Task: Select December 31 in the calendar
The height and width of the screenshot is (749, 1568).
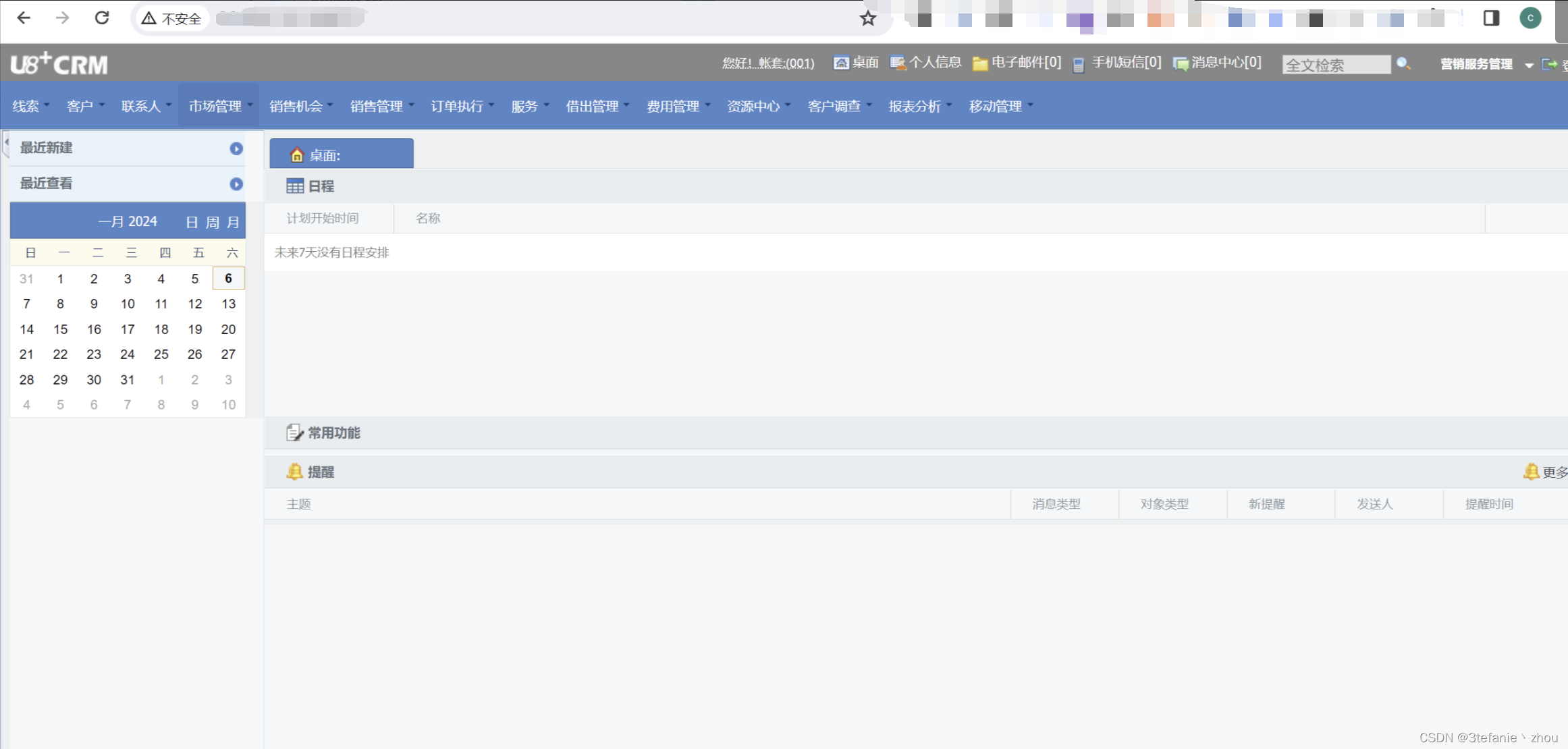Action: pyautogui.click(x=26, y=279)
